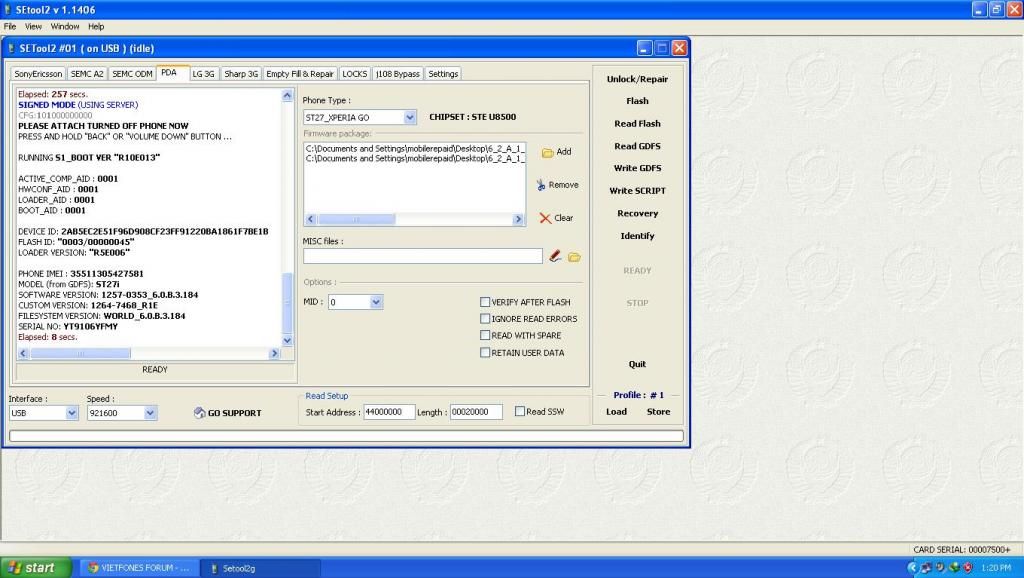Expand the MID dropdown

pyautogui.click(x=376, y=302)
